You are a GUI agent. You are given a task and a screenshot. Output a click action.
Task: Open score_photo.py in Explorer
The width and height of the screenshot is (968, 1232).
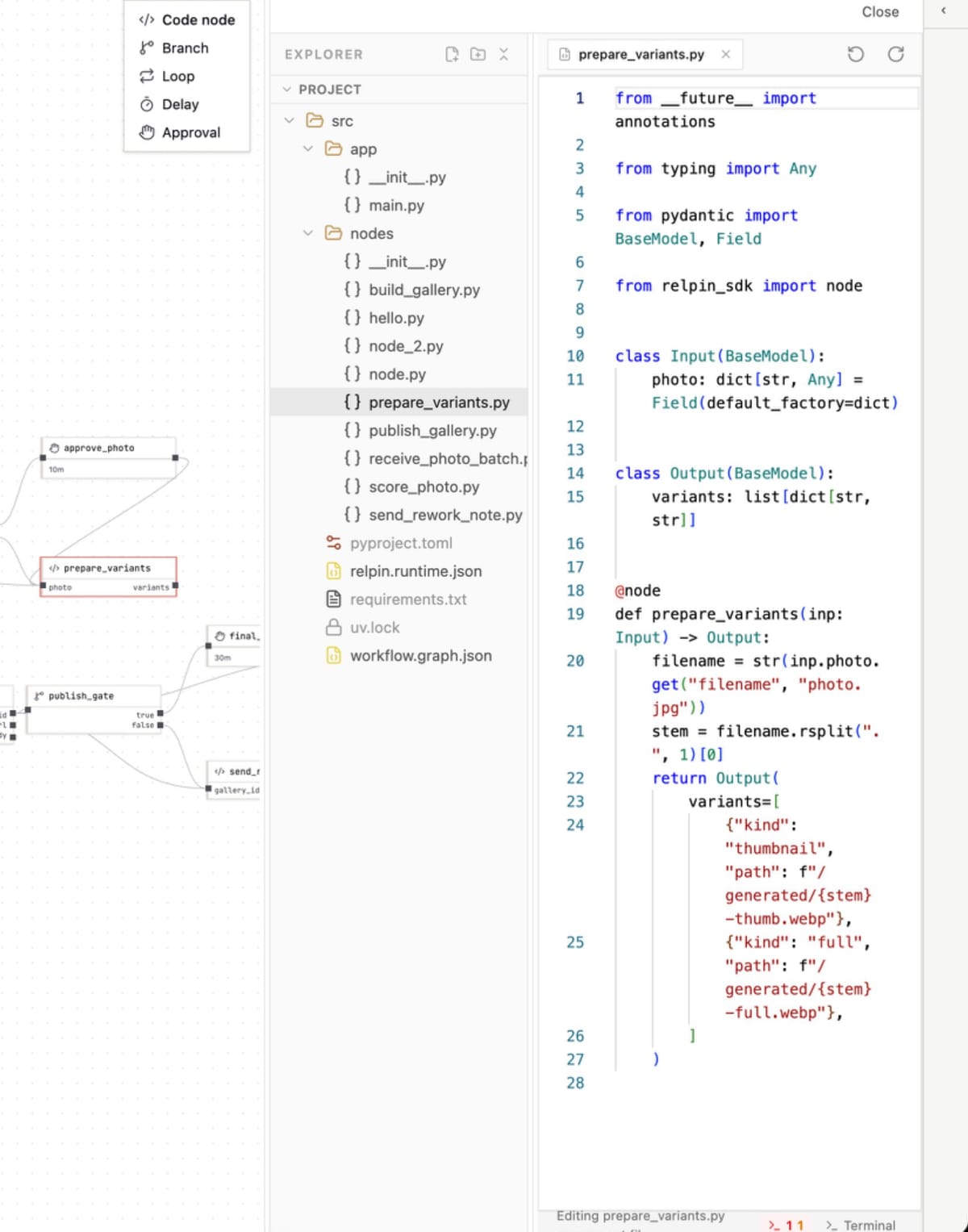tap(399, 487)
